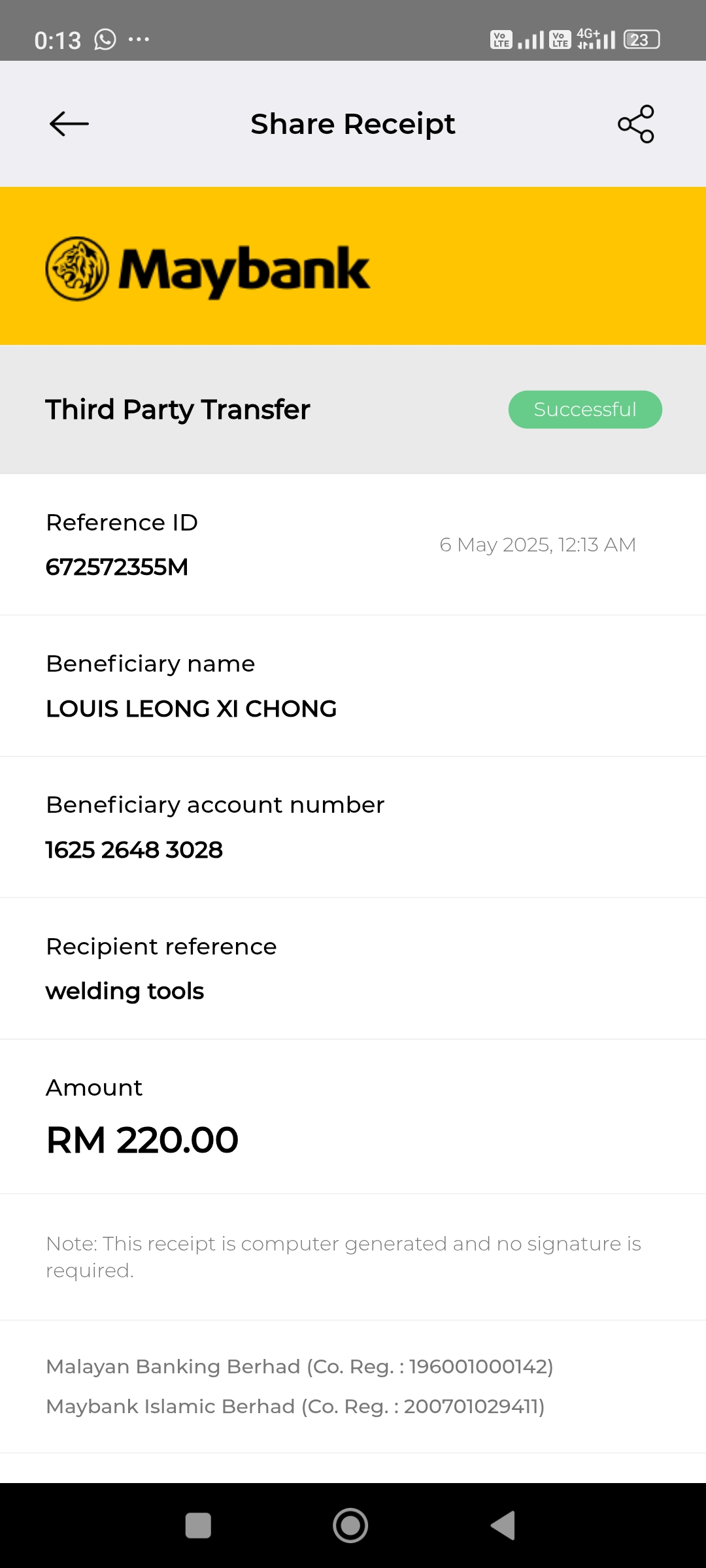Tap the Third Party Transfer heading

tap(178, 410)
